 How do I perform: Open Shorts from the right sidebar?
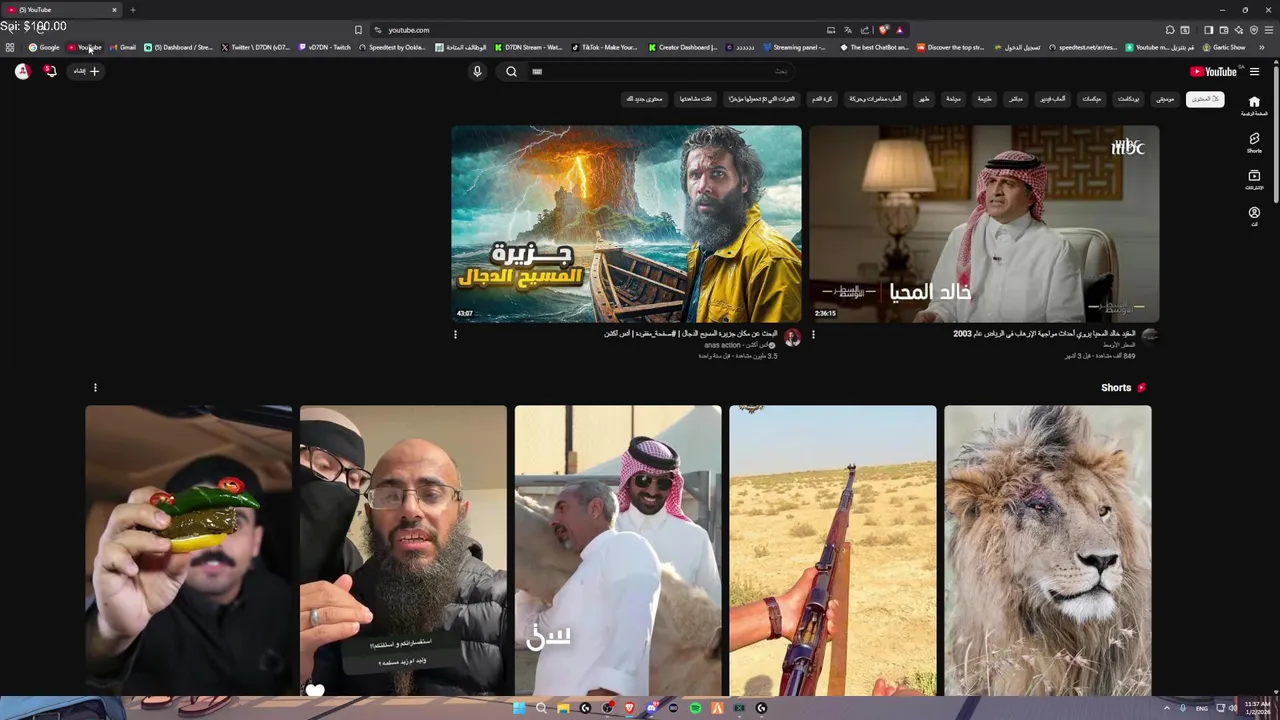1254,143
